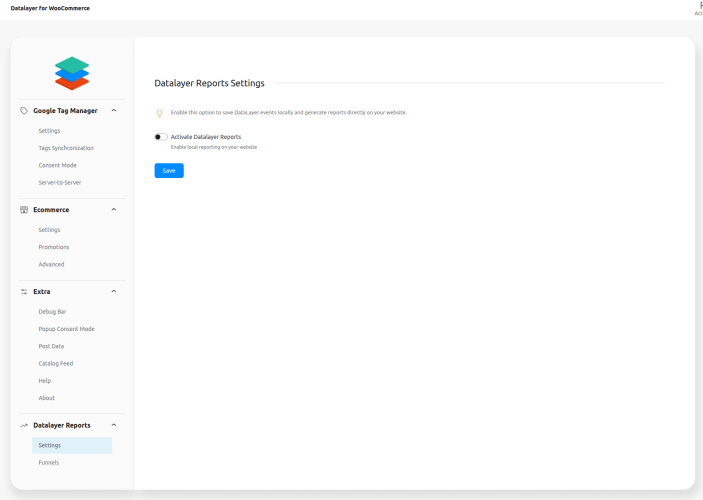Collapse the Extra section chevron

click(114, 292)
